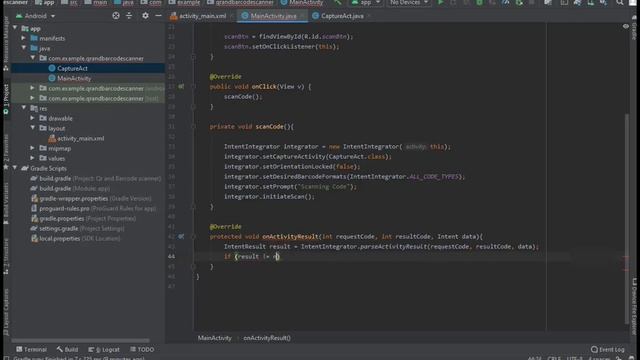Click the onActivityResult() breadcrumb below editor
640x360 pixels.
point(267,338)
